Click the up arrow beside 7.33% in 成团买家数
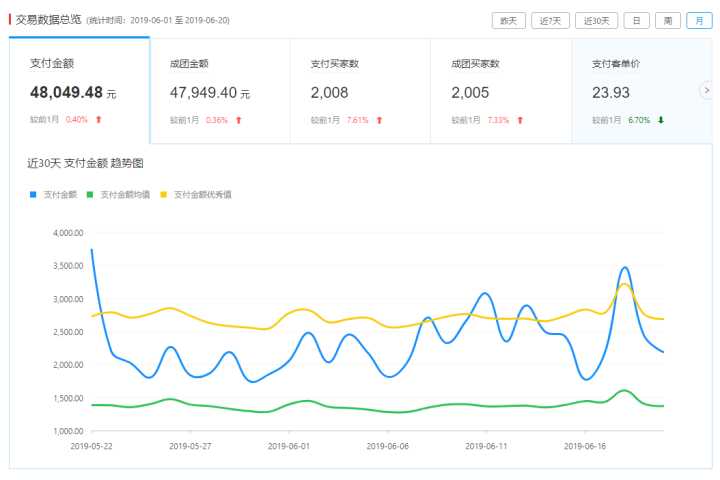This screenshot has height=480, width=720. coord(520,120)
